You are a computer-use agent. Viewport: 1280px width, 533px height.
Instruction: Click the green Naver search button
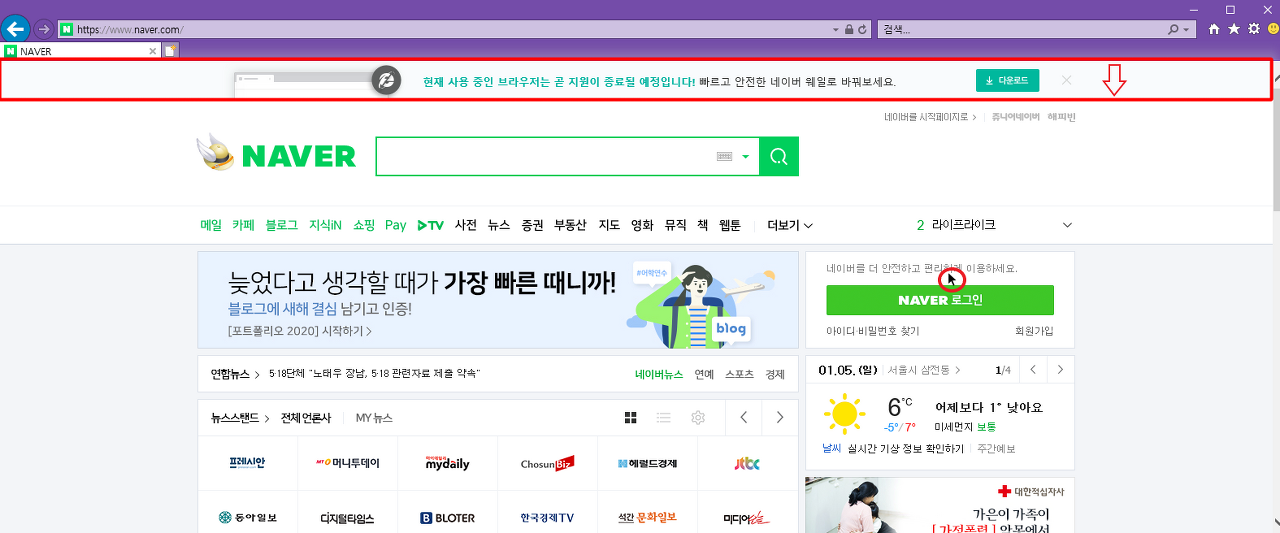point(779,156)
